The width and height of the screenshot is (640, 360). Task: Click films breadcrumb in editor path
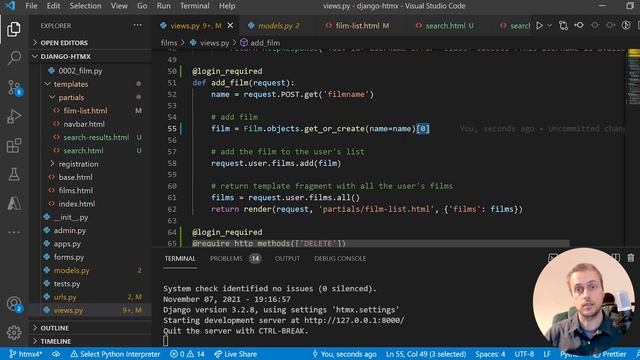coord(169,42)
